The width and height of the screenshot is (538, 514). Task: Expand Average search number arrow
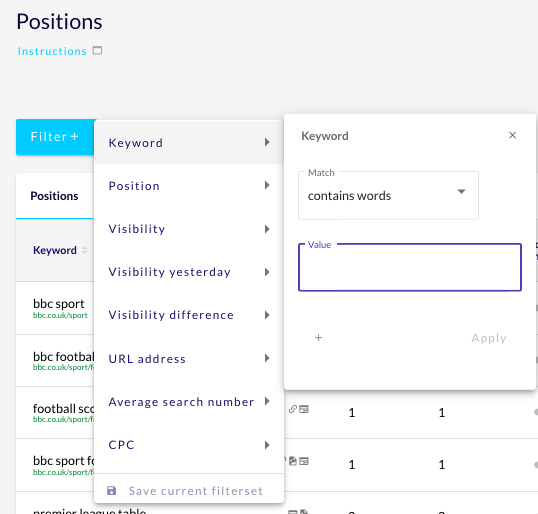tap(267, 401)
